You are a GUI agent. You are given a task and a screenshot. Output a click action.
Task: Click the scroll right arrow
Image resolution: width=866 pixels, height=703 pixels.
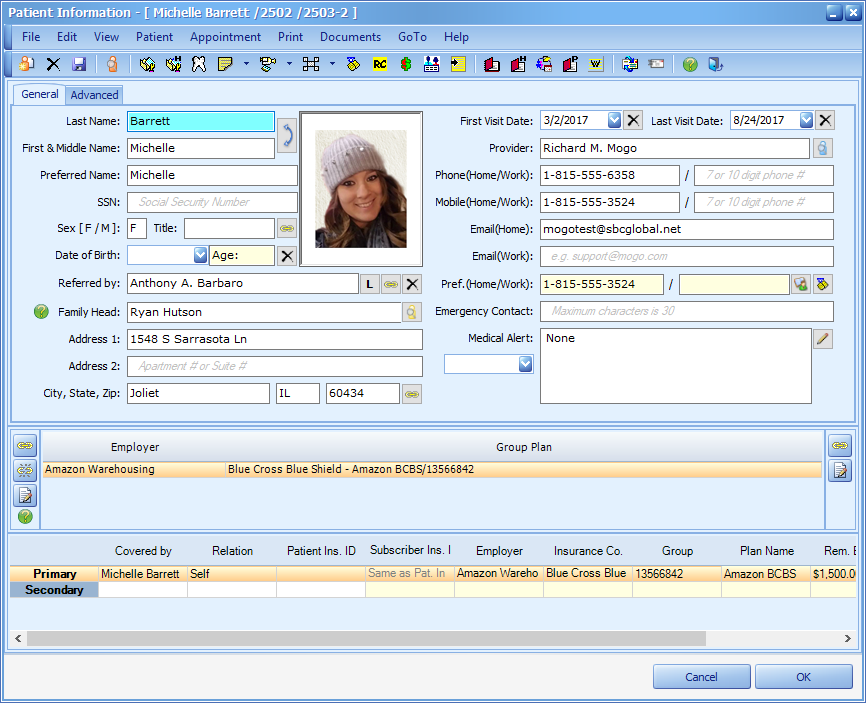tap(848, 638)
